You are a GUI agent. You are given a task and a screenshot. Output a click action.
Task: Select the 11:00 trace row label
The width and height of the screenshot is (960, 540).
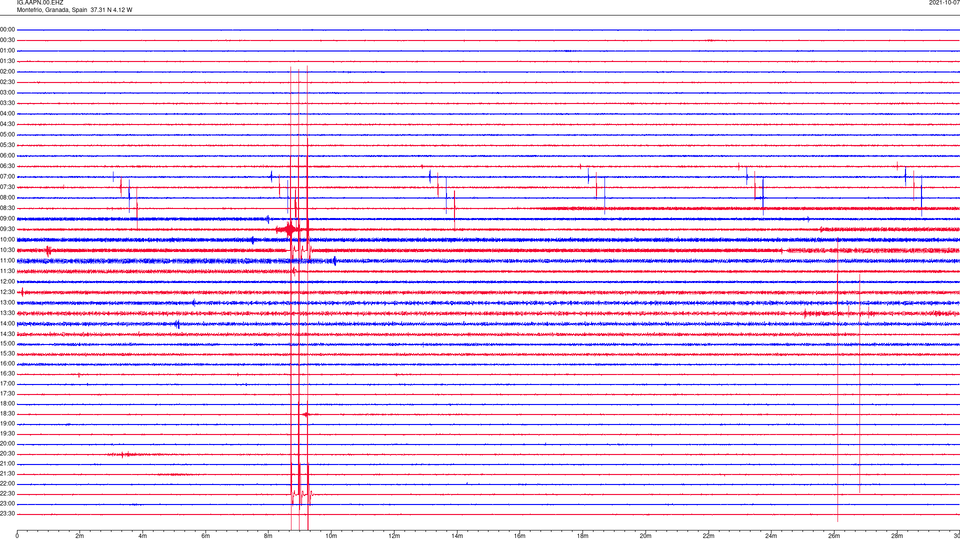7,260
